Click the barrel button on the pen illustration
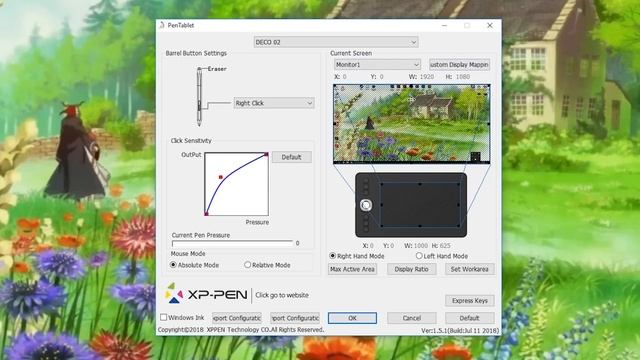 click(199, 106)
